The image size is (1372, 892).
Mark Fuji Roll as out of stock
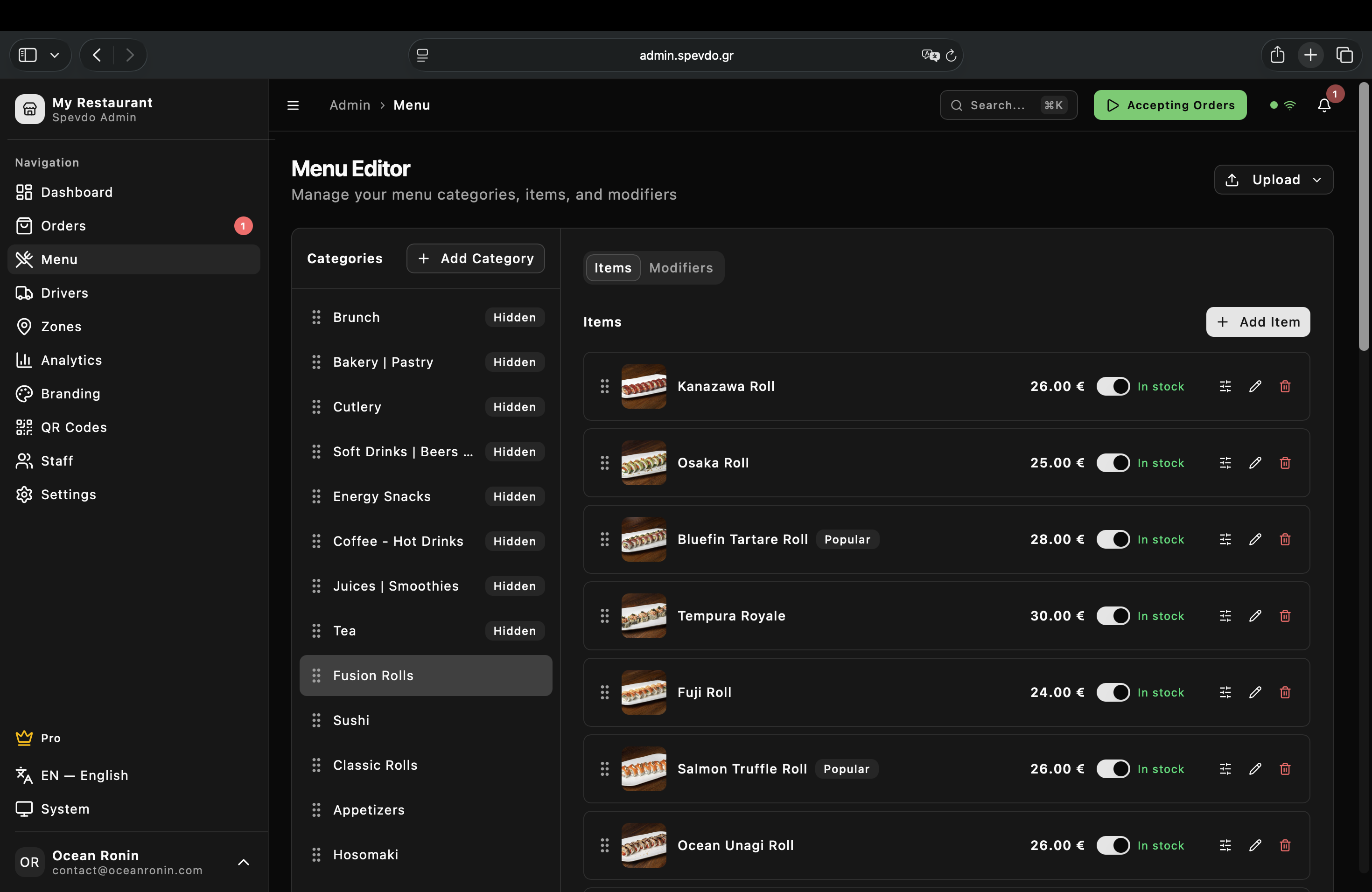pyautogui.click(x=1113, y=692)
